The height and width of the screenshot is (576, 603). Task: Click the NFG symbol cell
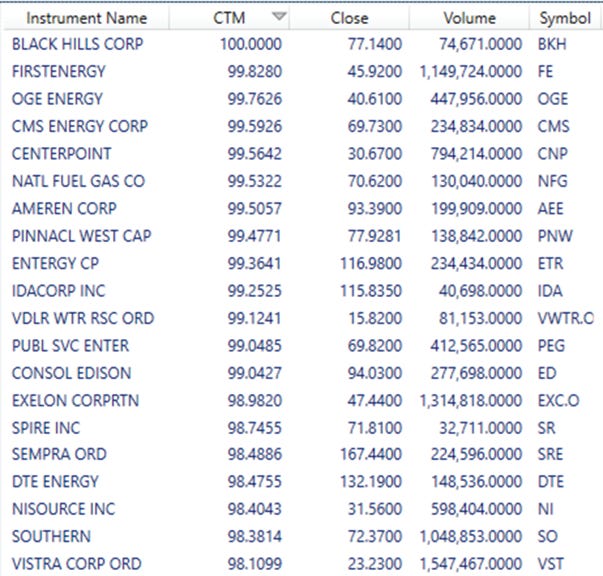tap(552, 181)
